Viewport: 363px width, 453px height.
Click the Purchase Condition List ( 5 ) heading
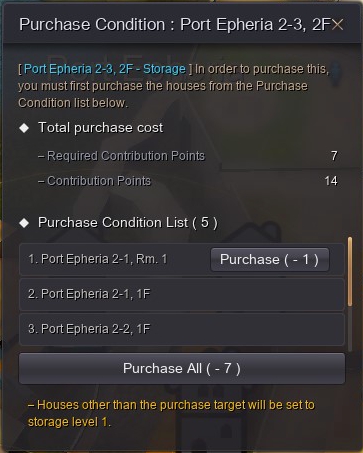[128, 223]
